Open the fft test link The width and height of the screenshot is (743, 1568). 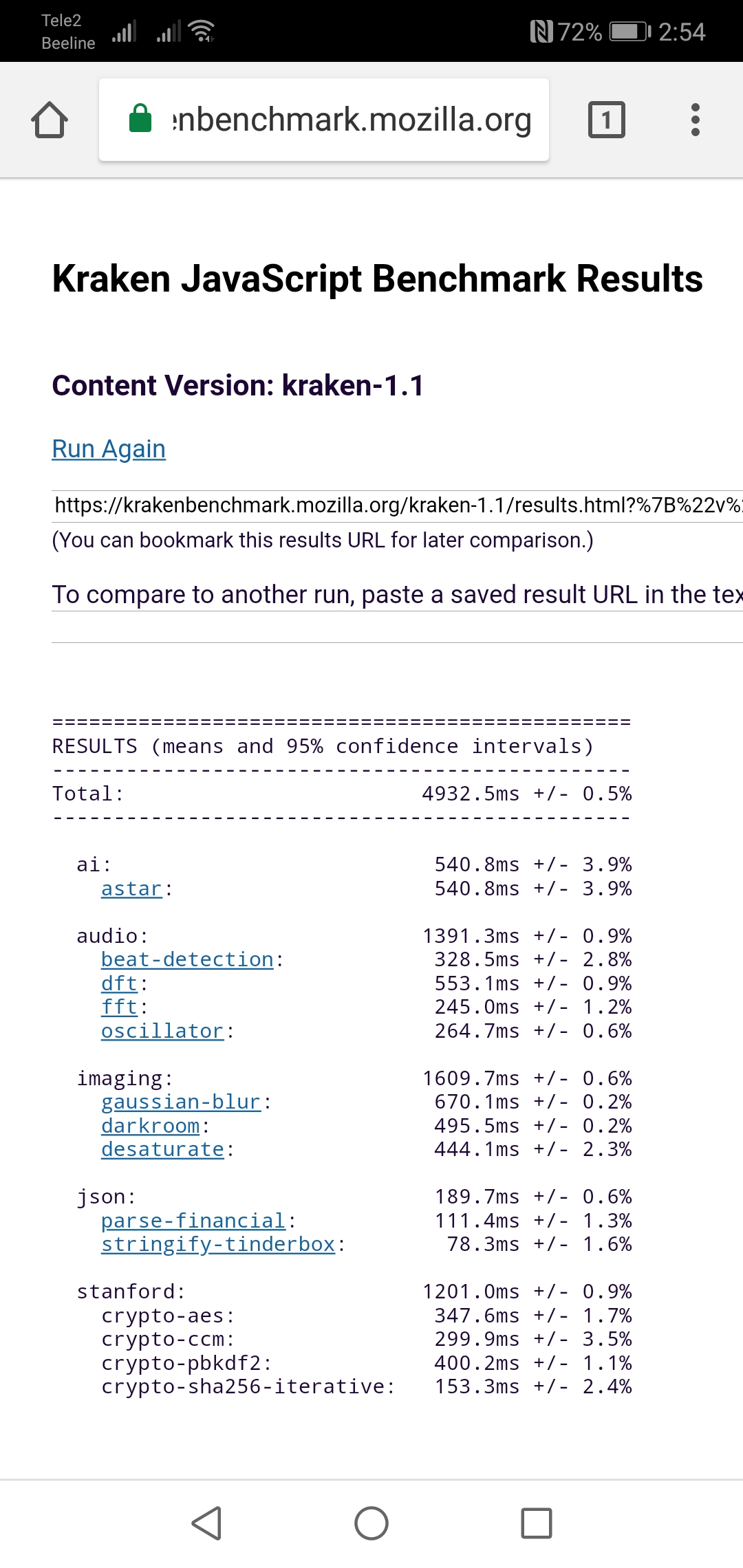pos(119,1007)
